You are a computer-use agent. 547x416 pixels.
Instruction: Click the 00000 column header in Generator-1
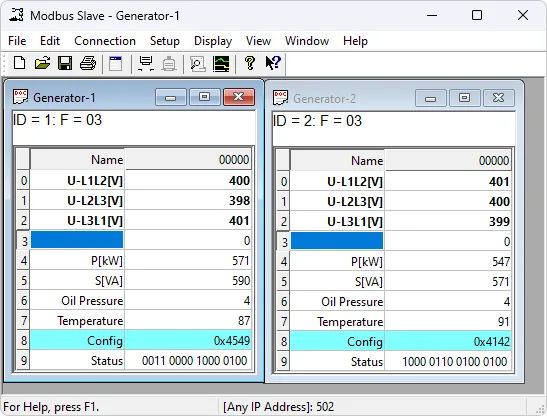[x=188, y=159]
